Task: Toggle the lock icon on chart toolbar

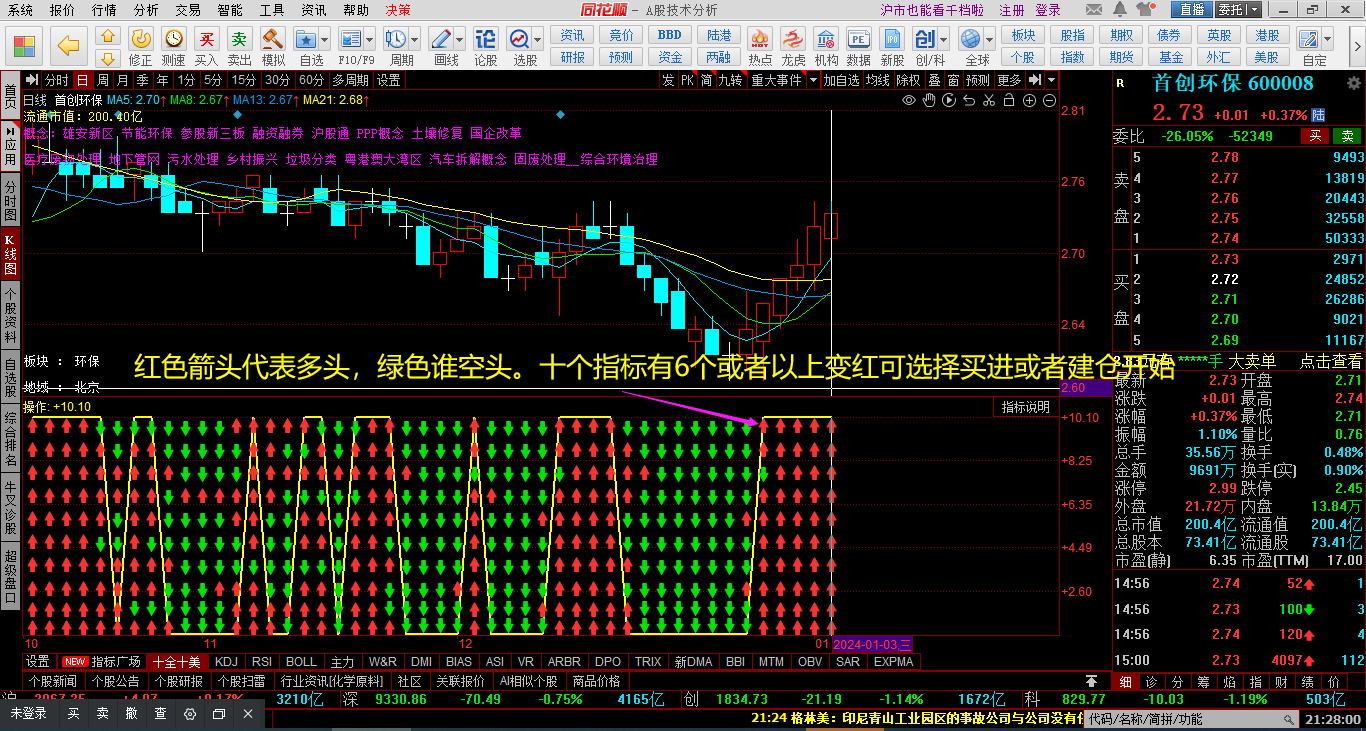Action: pyautogui.click(x=1009, y=100)
